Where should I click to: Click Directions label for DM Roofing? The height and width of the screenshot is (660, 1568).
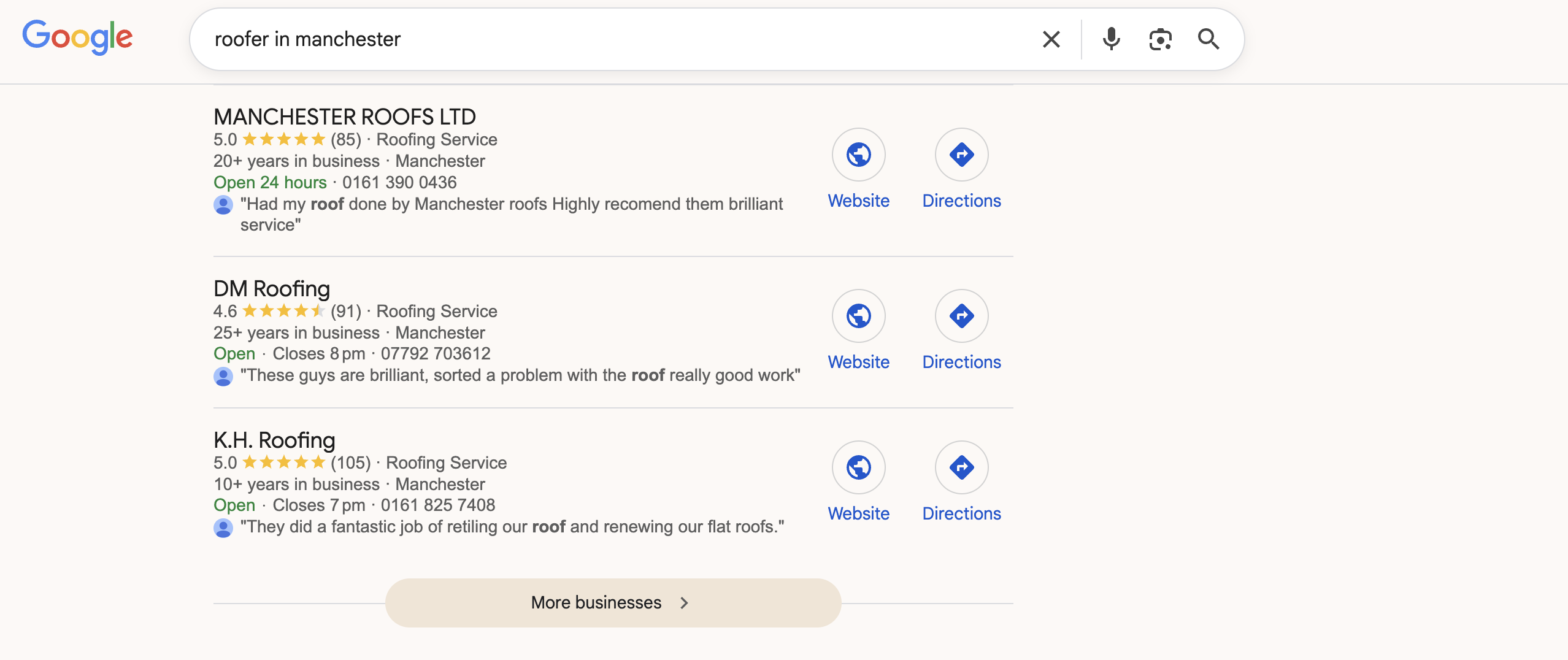click(962, 362)
